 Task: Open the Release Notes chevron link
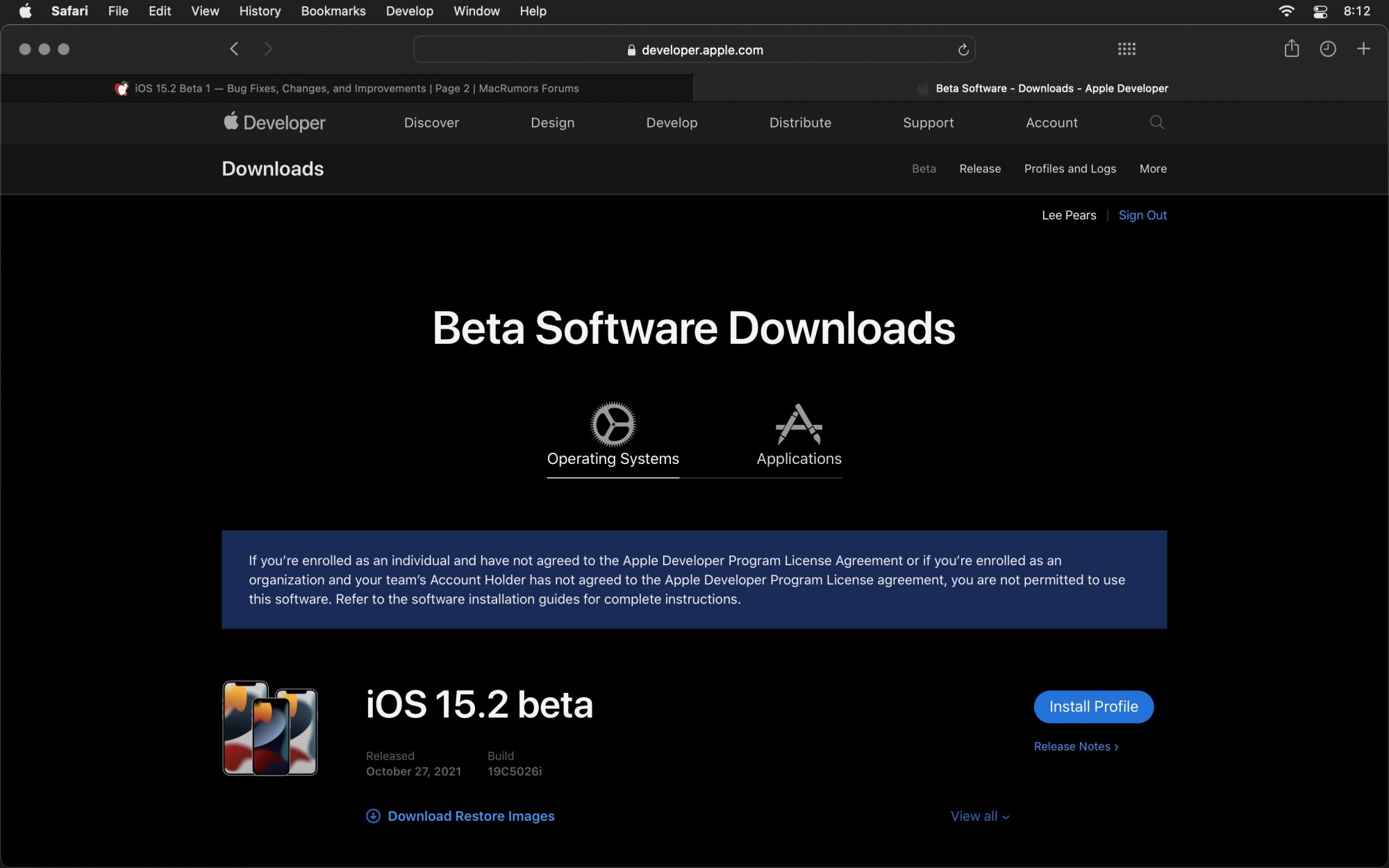click(x=1076, y=746)
